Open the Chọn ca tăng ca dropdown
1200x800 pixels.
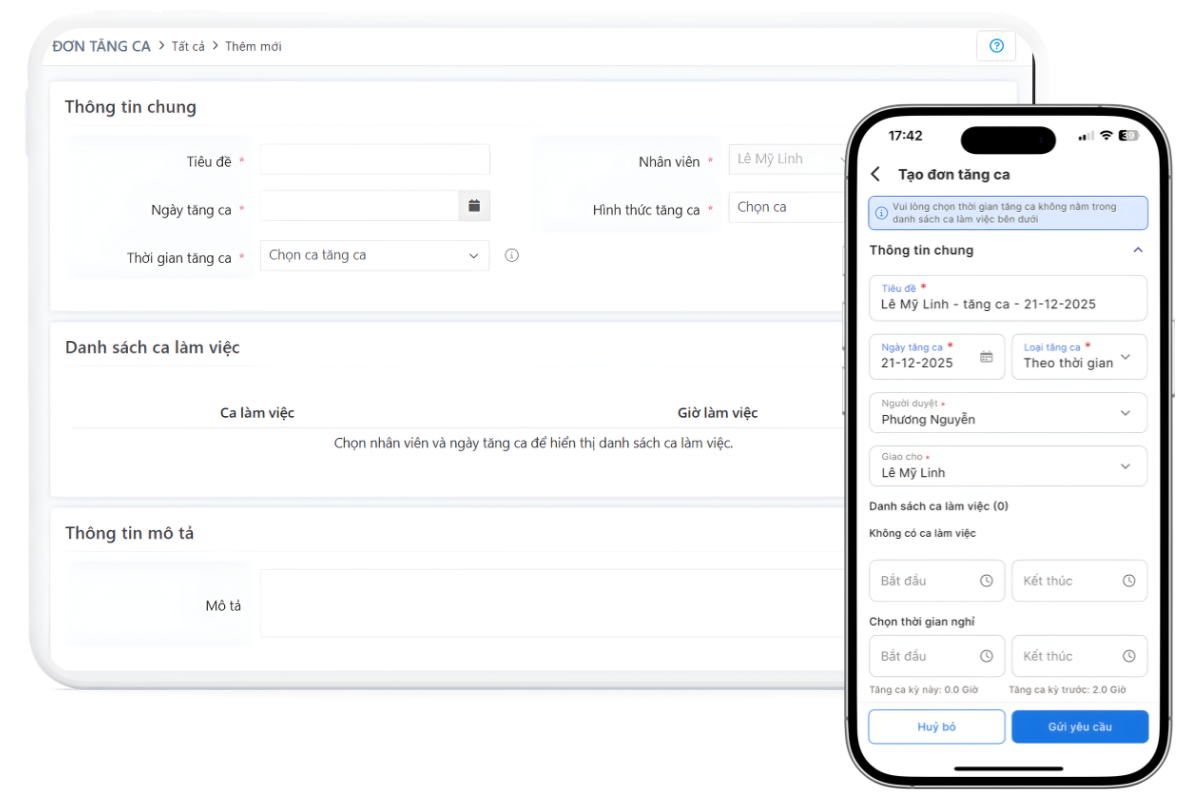[374, 256]
